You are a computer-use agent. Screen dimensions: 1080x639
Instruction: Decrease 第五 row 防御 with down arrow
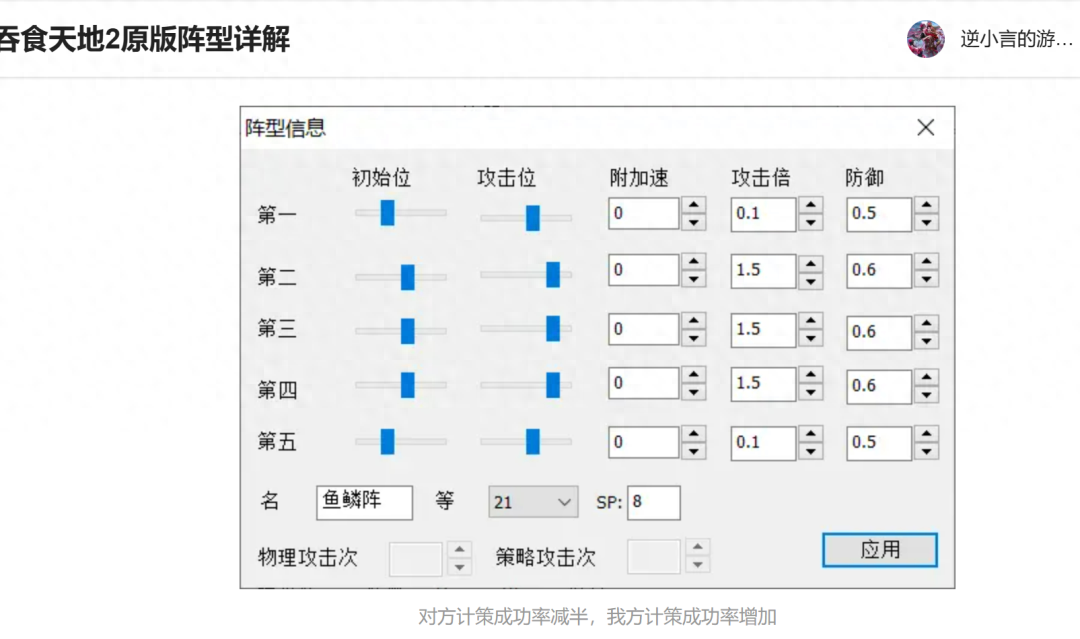tap(926, 451)
